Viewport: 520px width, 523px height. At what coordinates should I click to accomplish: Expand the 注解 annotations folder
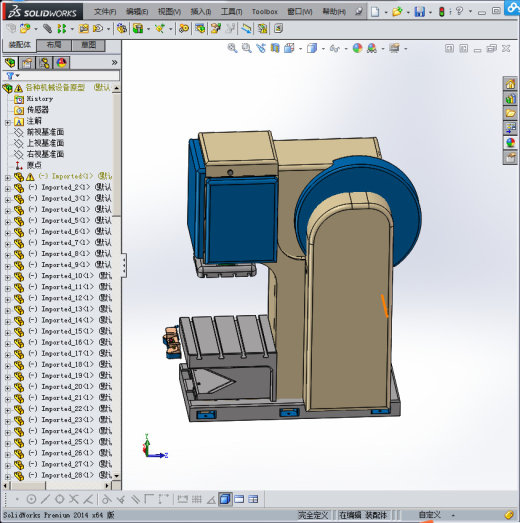[7, 122]
